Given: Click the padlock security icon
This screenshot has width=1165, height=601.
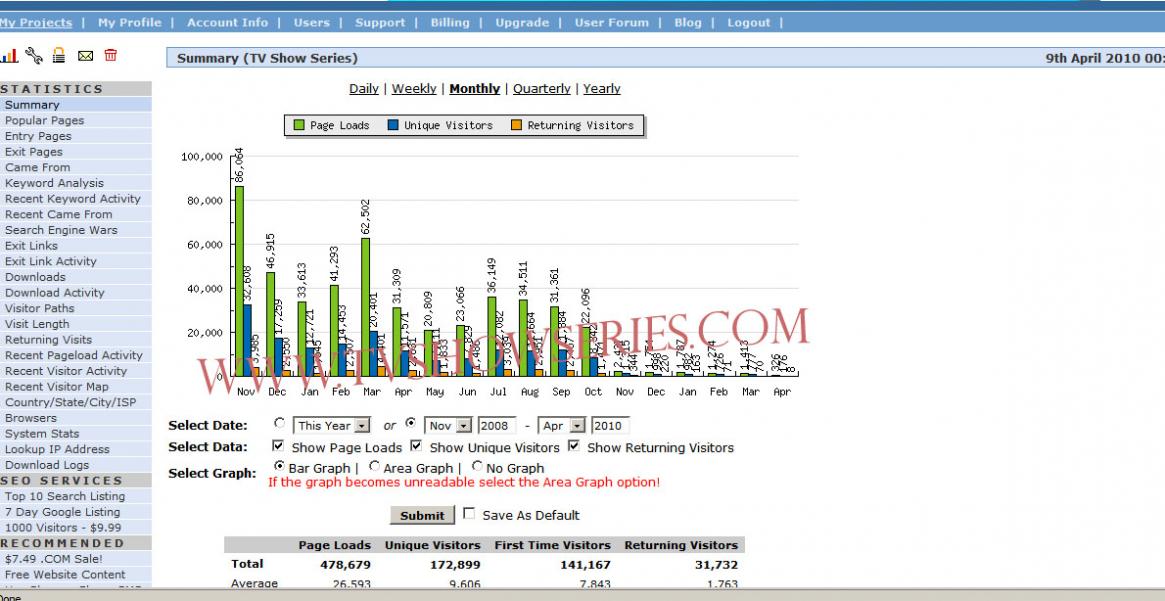Looking at the screenshot, I should point(59,56).
